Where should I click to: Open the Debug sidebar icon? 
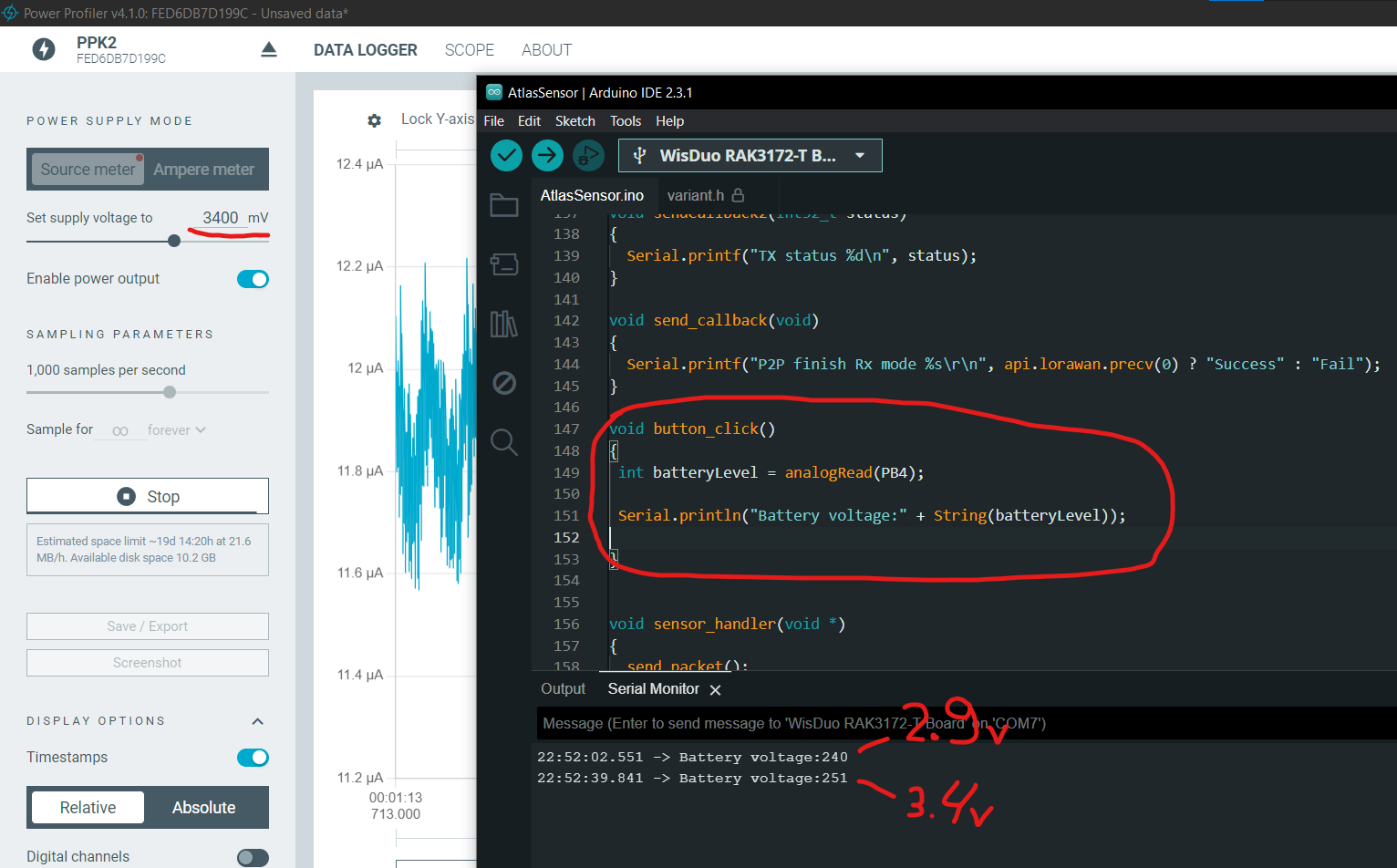(x=504, y=383)
